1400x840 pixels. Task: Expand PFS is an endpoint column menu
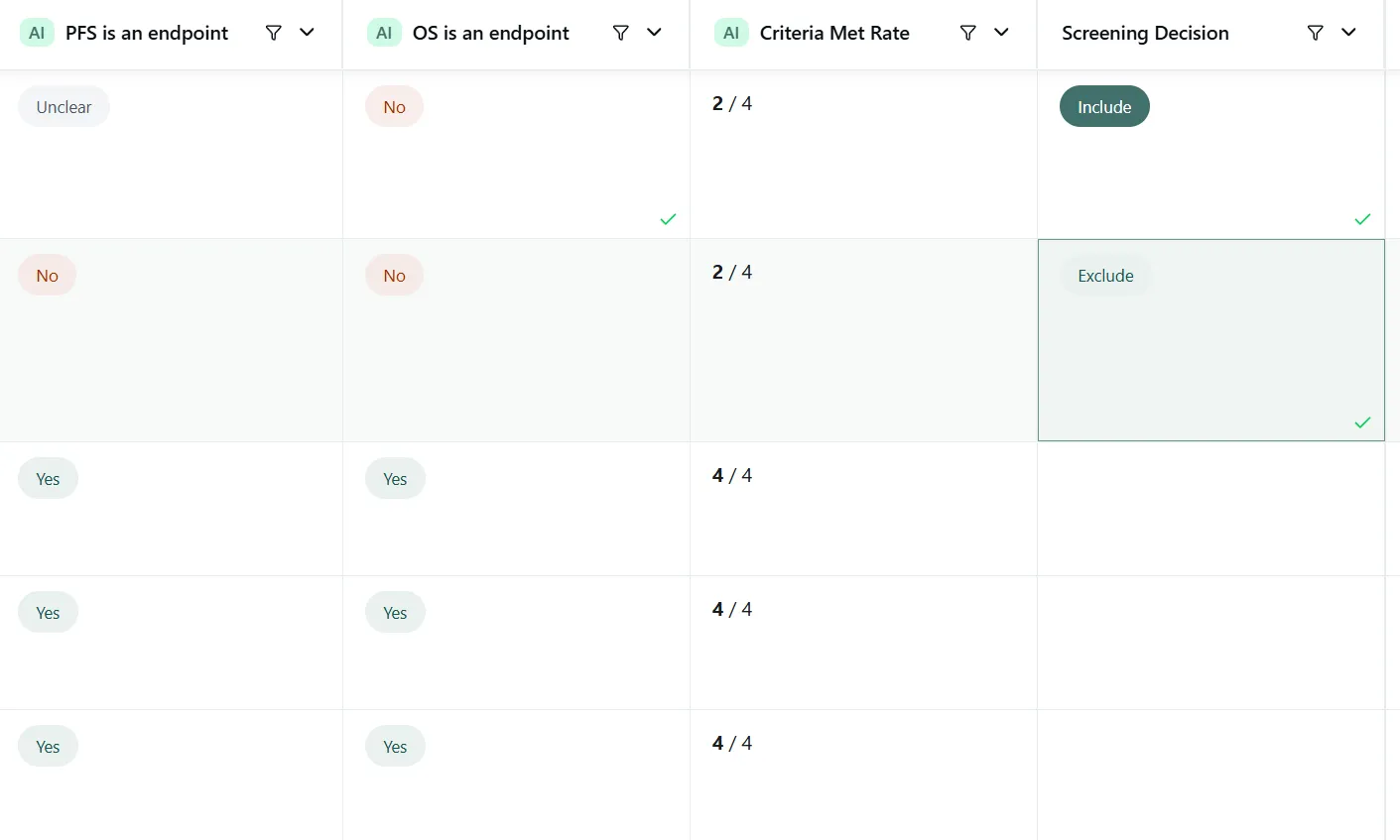[x=308, y=33]
